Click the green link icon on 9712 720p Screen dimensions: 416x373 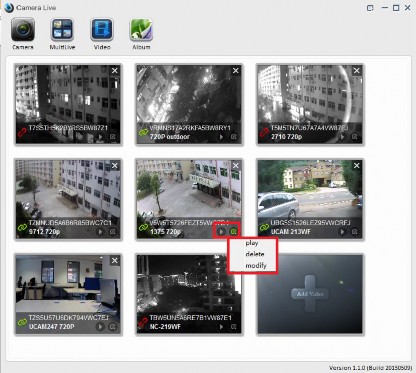point(22,228)
